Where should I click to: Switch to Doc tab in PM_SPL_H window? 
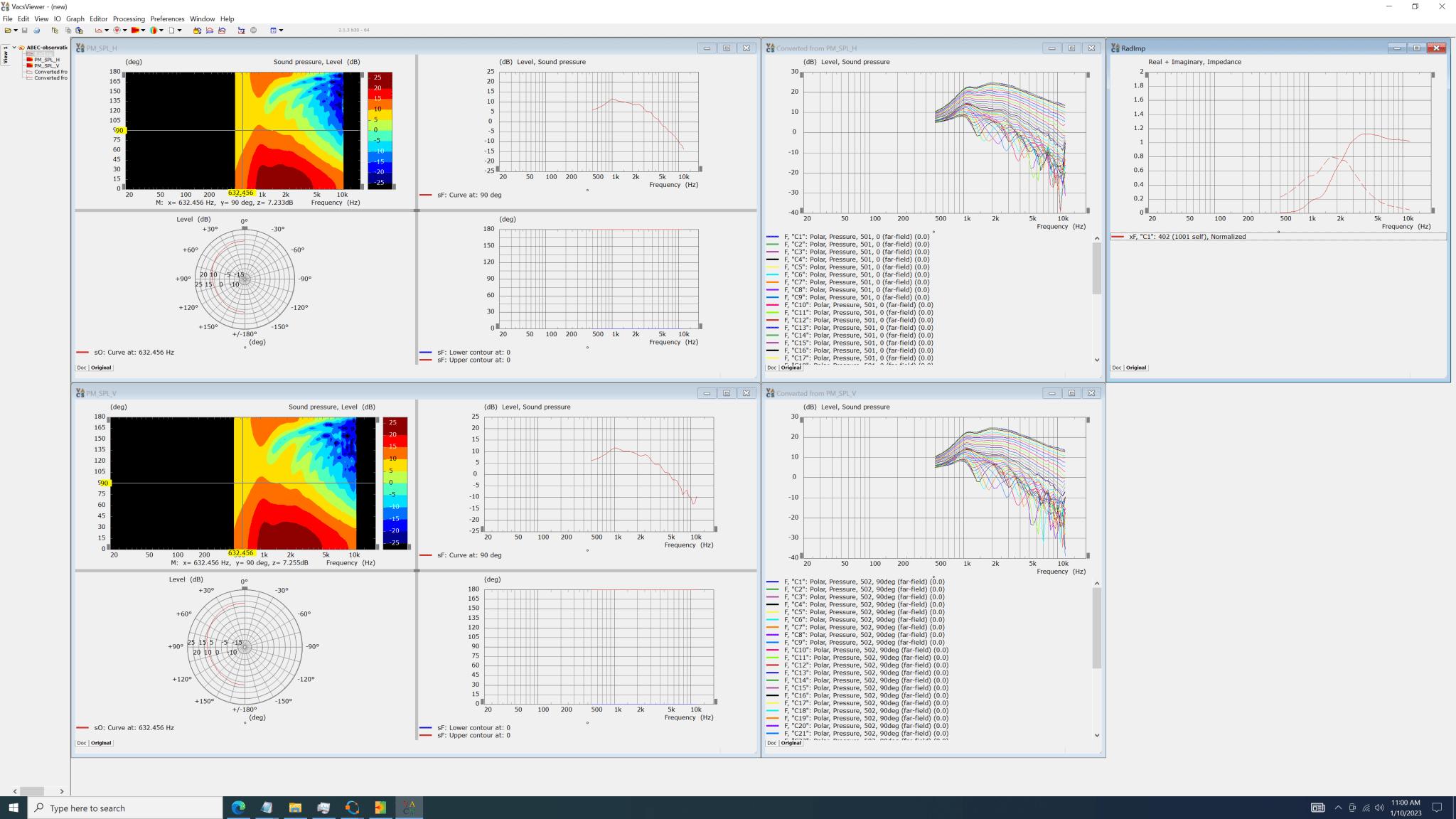click(82, 368)
